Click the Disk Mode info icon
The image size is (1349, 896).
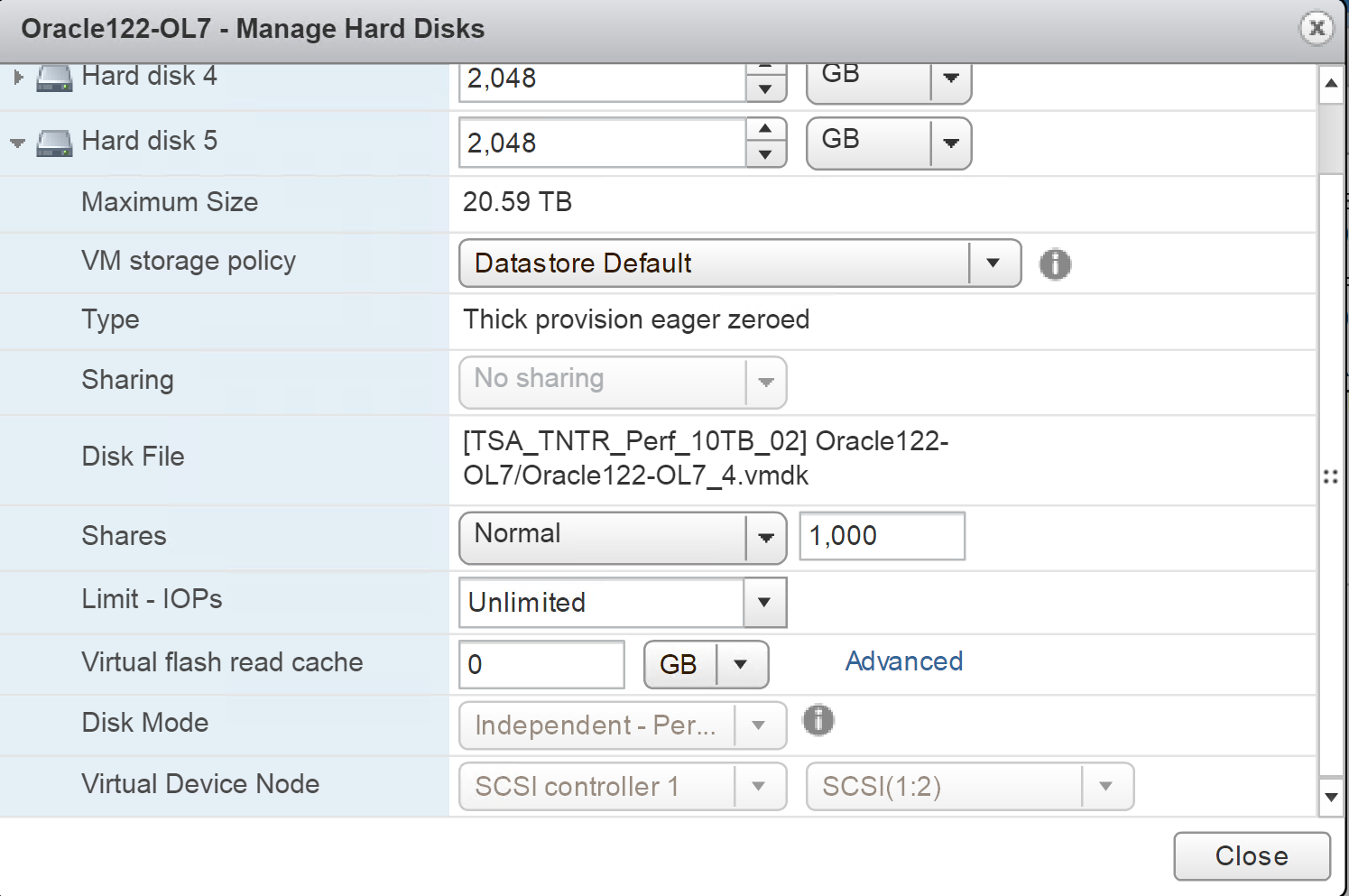[818, 720]
